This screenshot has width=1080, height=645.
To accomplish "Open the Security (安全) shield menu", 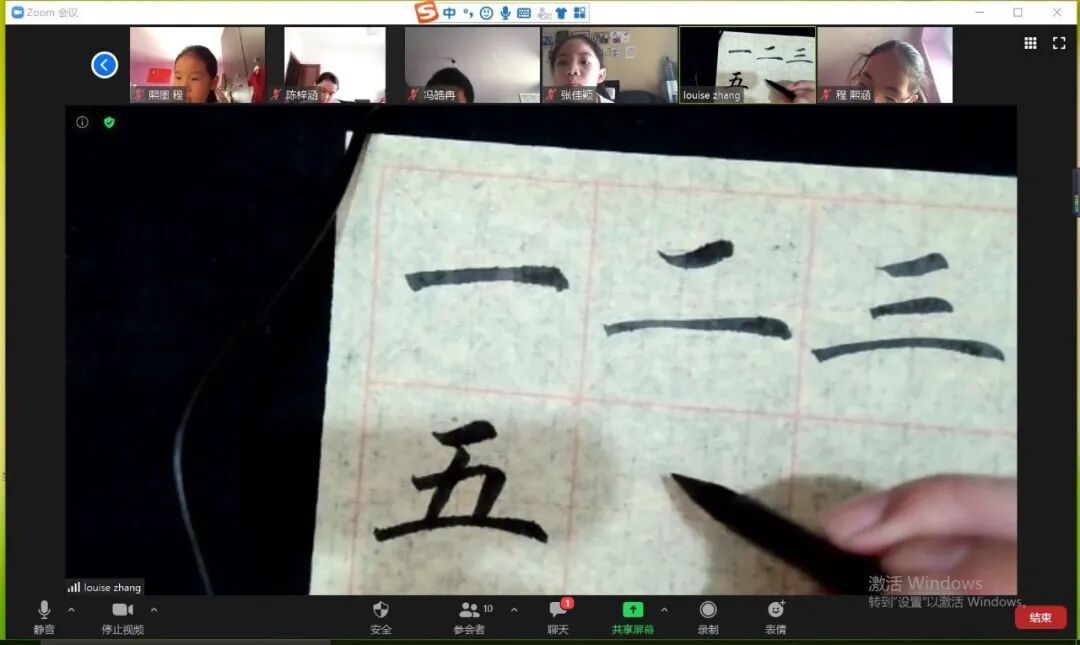I will pos(380,617).
